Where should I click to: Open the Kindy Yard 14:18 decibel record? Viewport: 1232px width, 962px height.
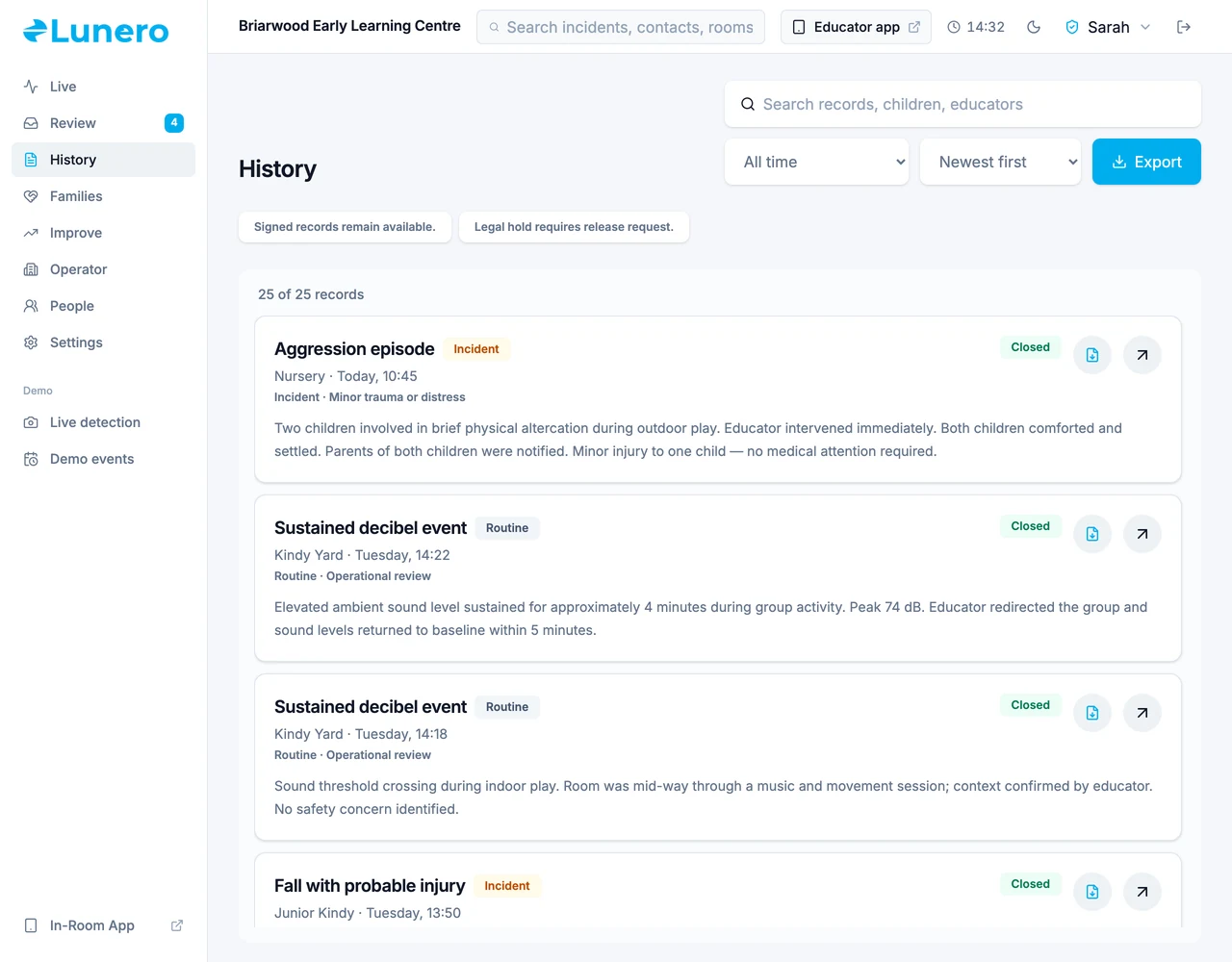tap(1142, 713)
